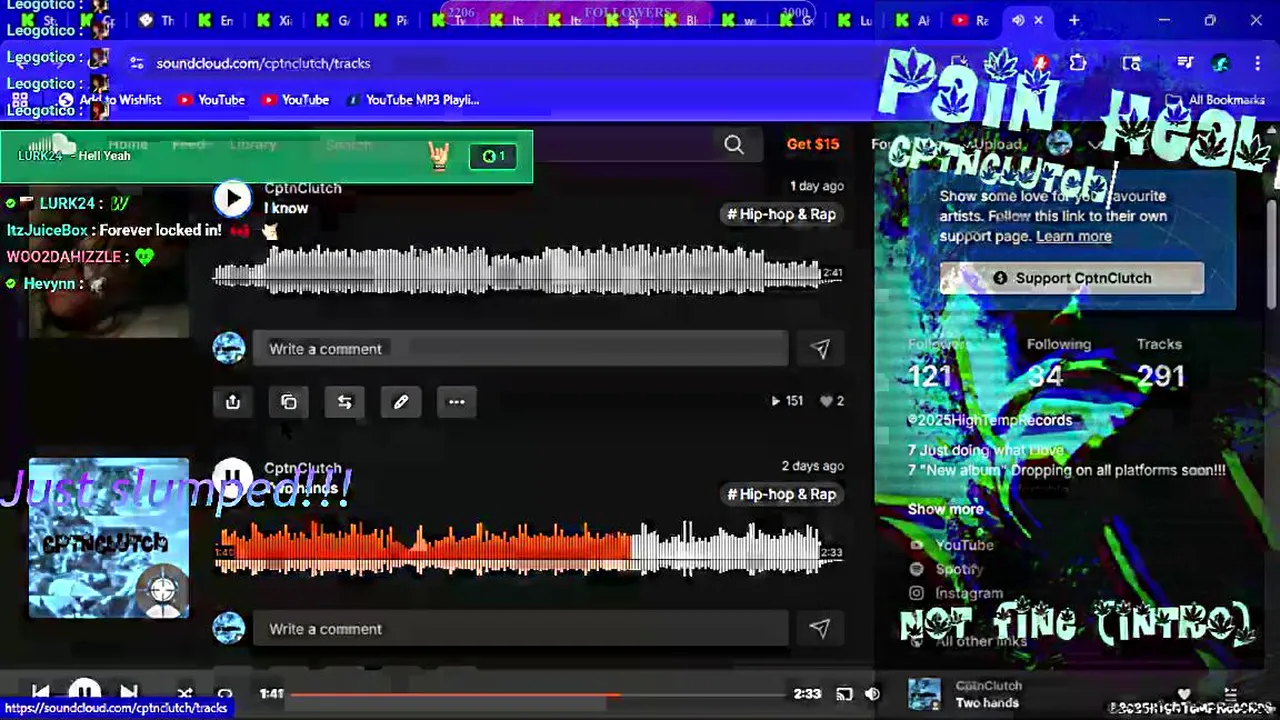Viewport: 1280px width, 720px height.
Task: Send comment on the 2 days ago track
Action: click(x=820, y=629)
